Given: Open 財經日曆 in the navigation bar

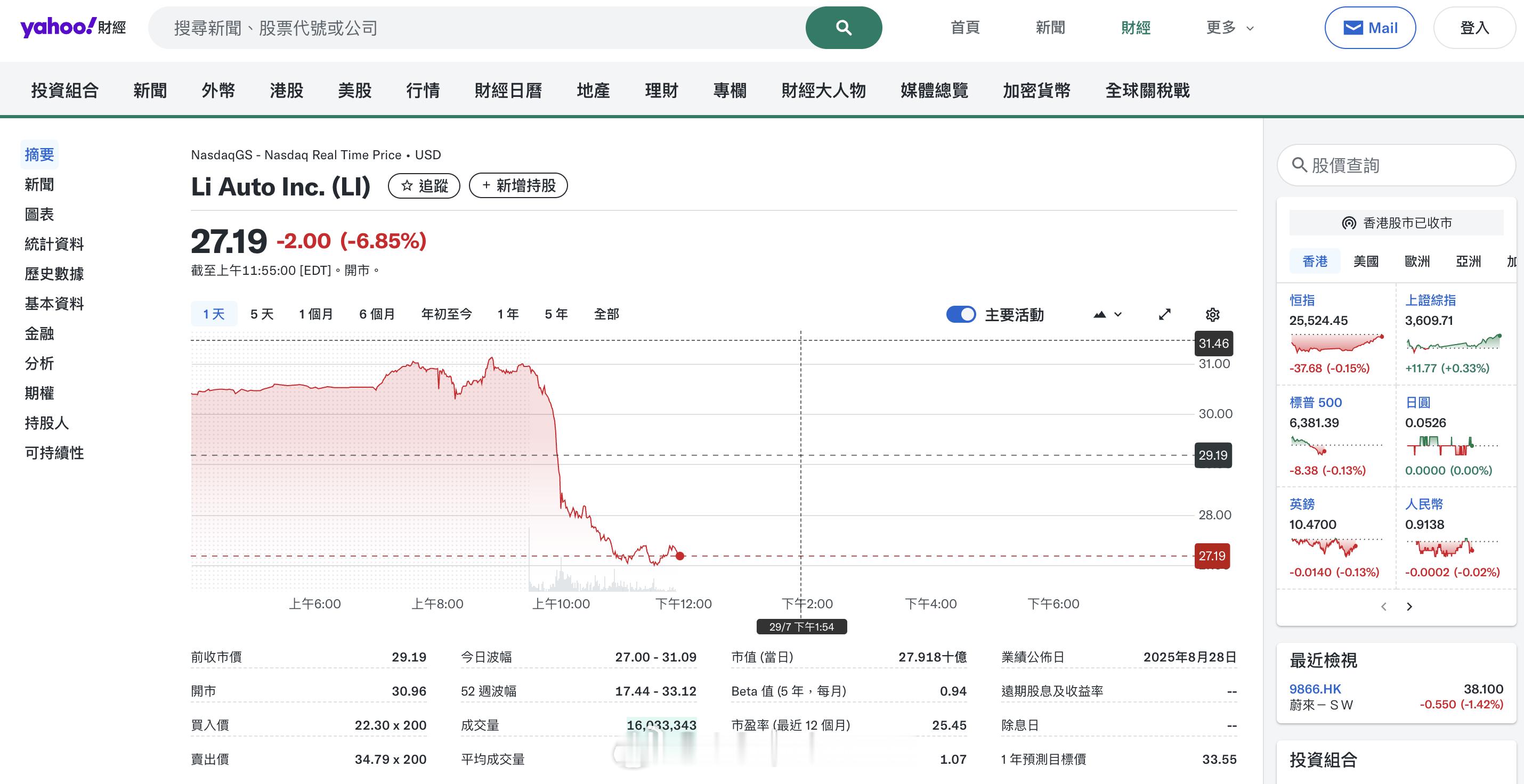Looking at the screenshot, I should pyautogui.click(x=508, y=91).
